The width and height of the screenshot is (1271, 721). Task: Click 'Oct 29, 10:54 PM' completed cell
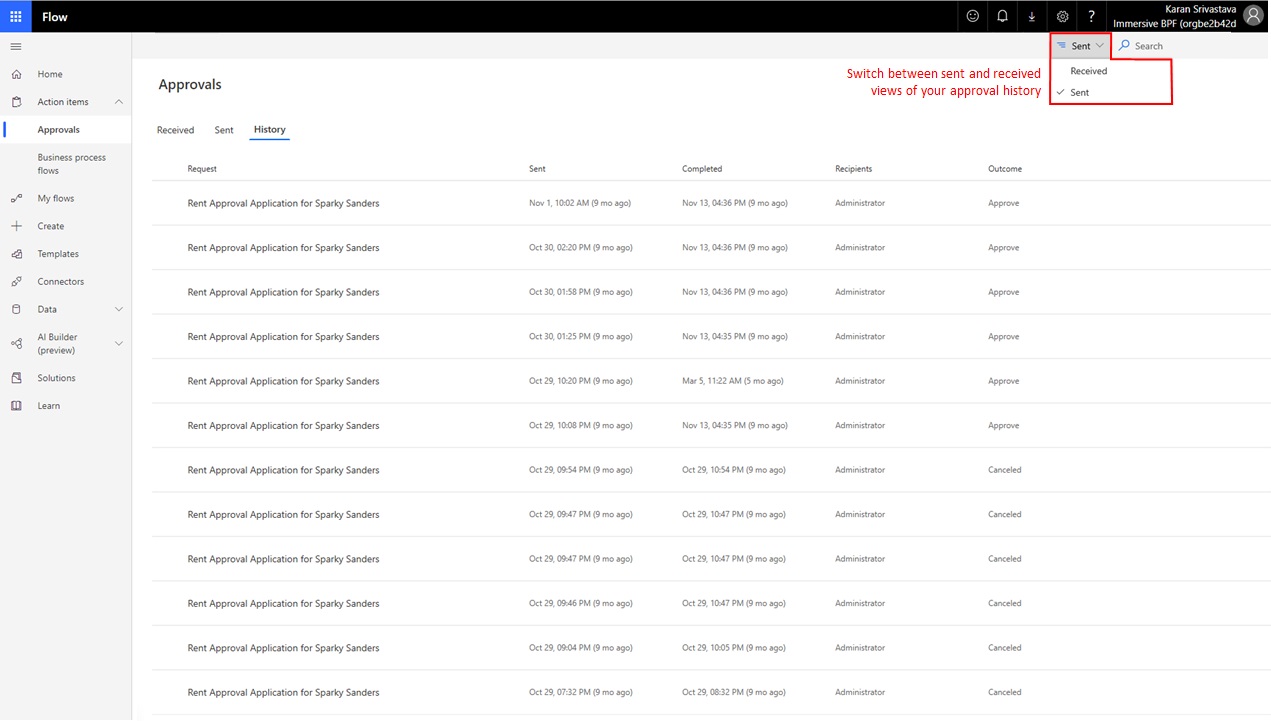tap(734, 470)
